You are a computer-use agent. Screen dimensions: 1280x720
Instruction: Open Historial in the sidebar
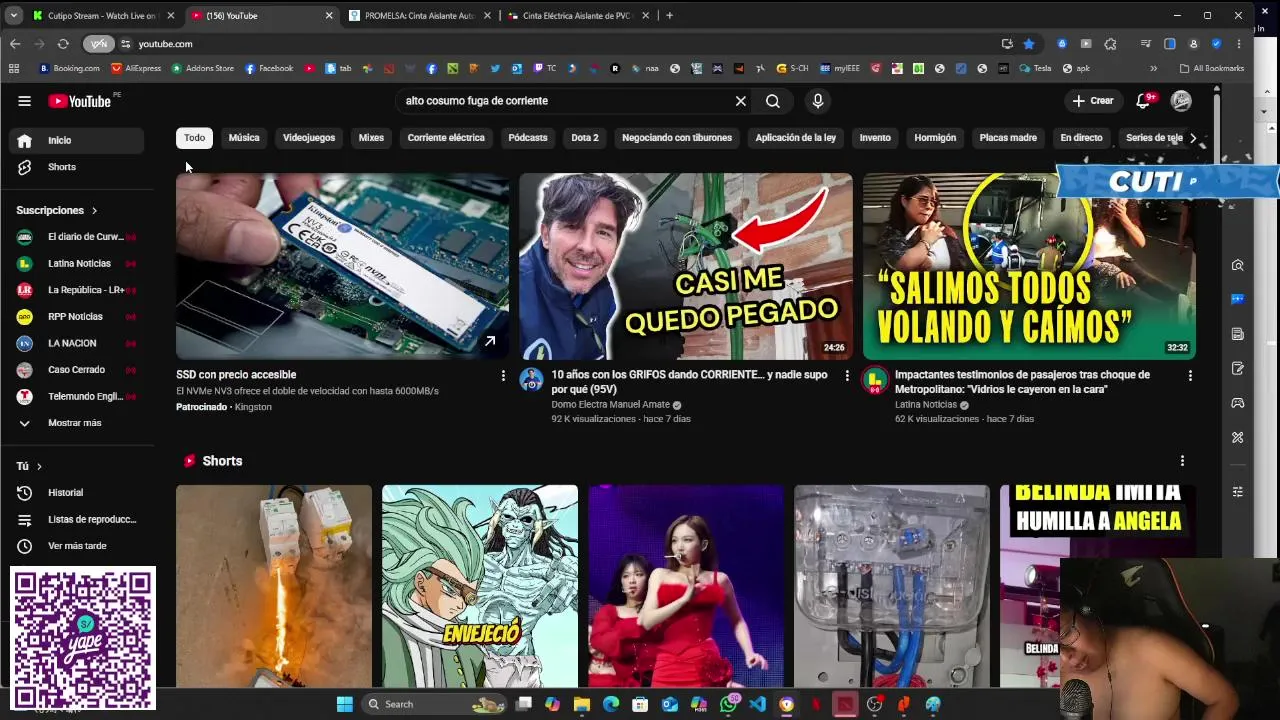(78, 493)
